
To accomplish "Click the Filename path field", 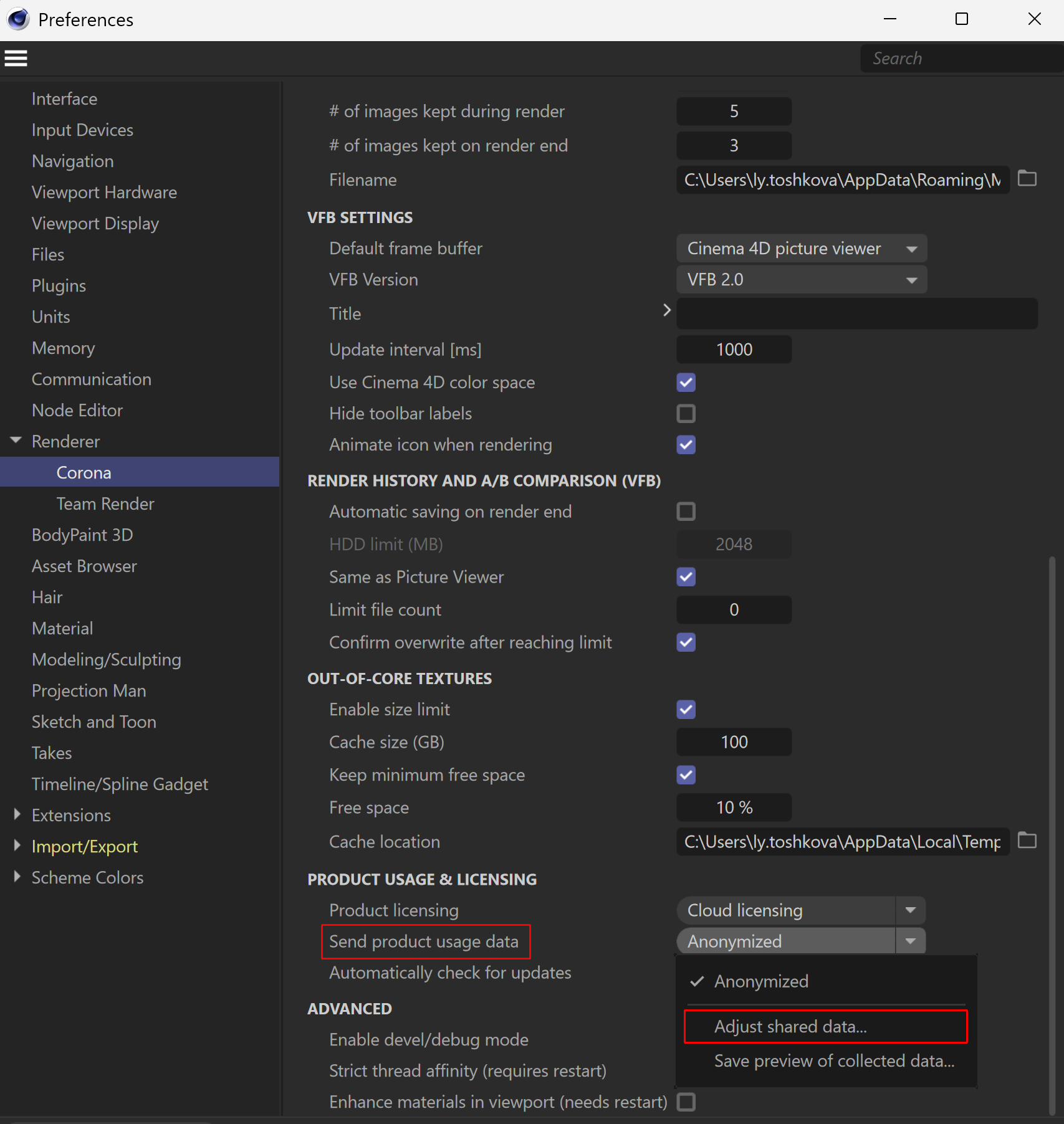I will tap(843, 180).
